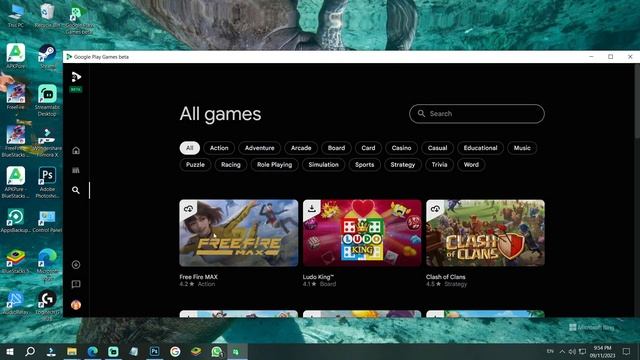Select the Google Play Games beta desktop shortcut

point(79,20)
